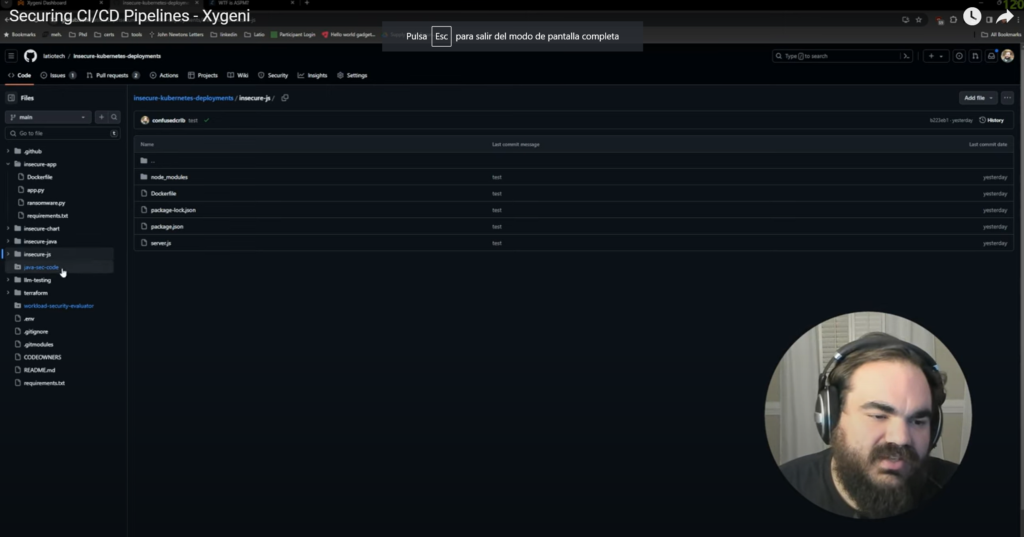The height and width of the screenshot is (537, 1024).
Task: Click the green commit status checkmark
Action: tap(206, 120)
